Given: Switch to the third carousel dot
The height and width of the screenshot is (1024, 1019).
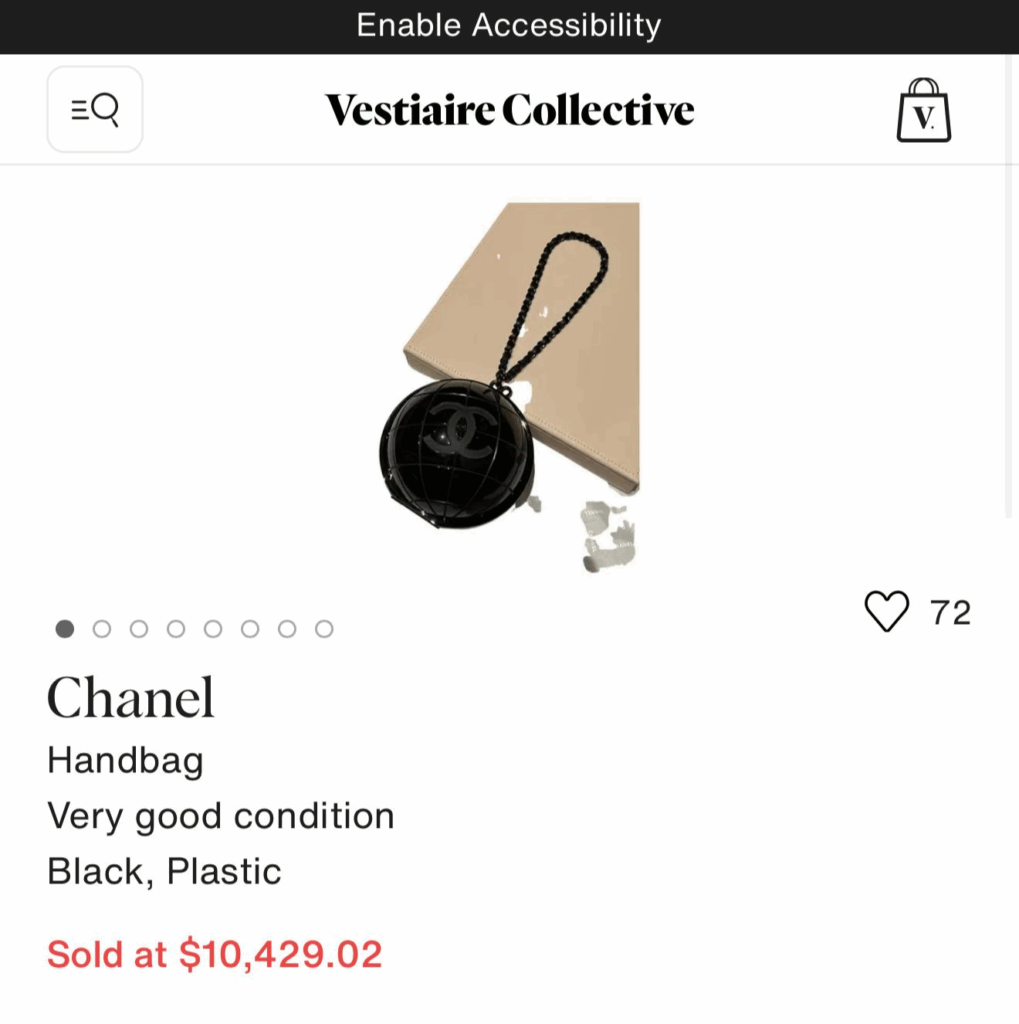Looking at the screenshot, I should 139,629.
